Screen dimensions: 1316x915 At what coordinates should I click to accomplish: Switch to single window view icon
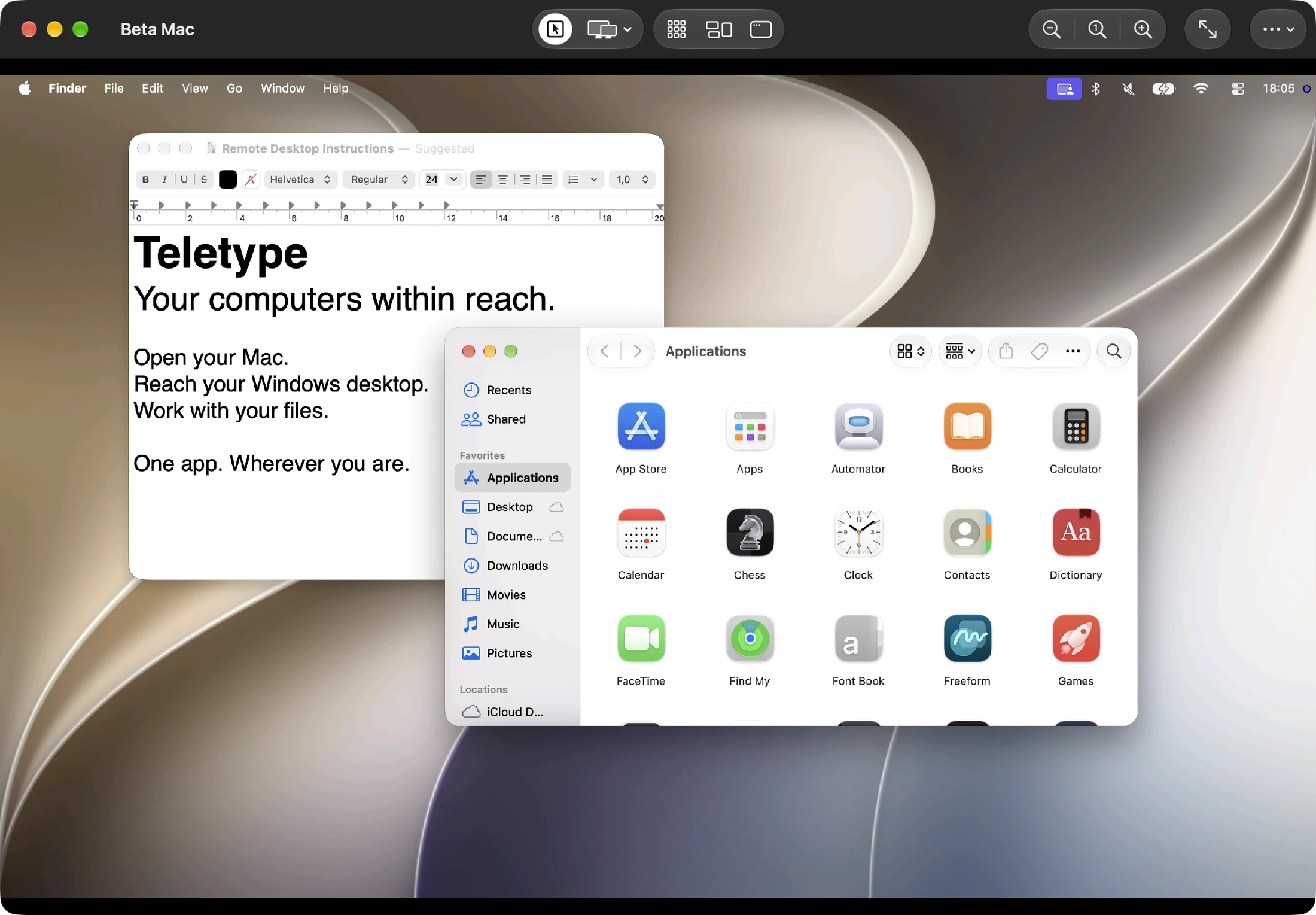click(760, 29)
